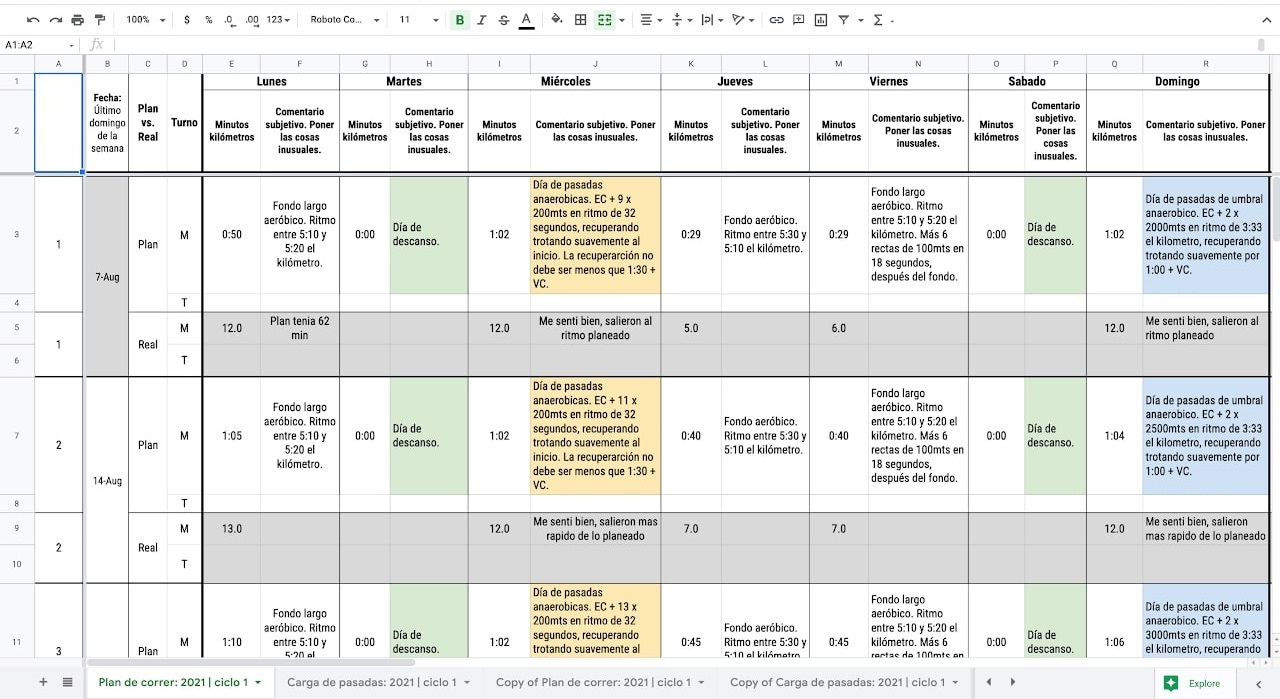The width and height of the screenshot is (1280, 699).
Task: Click the print icon
Action: point(77,20)
